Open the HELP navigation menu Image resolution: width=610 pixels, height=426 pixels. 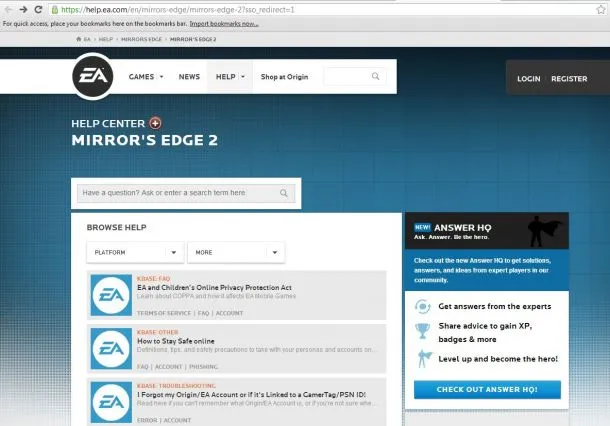tap(230, 77)
